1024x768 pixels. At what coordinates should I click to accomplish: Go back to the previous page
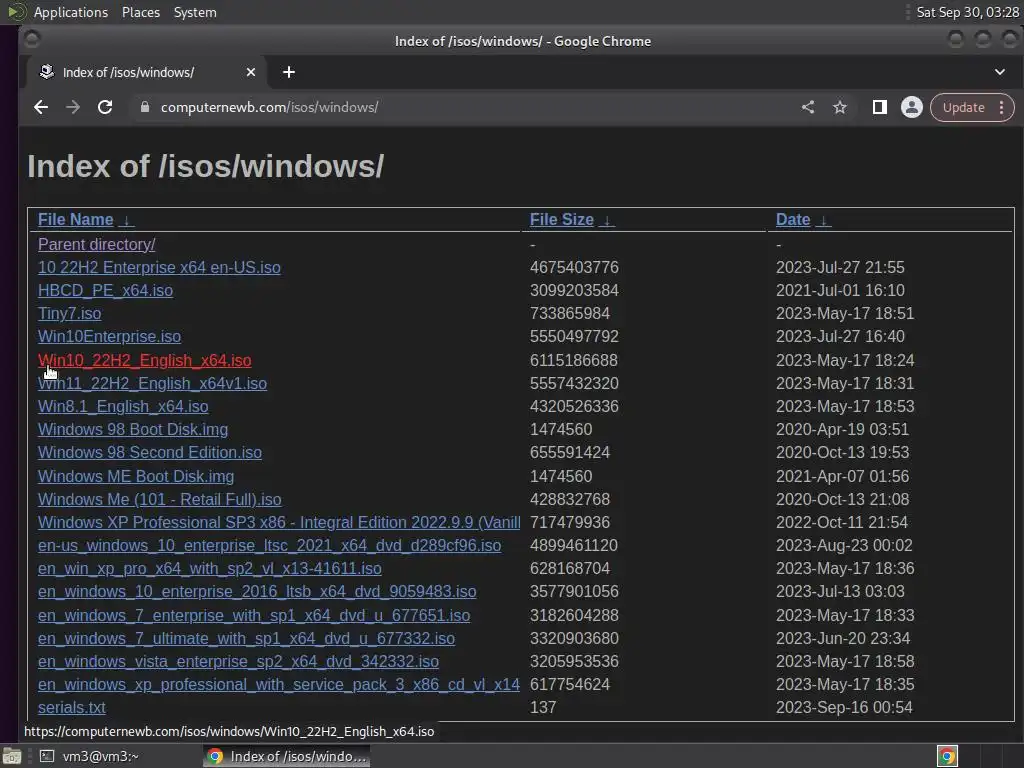pyautogui.click(x=41, y=107)
